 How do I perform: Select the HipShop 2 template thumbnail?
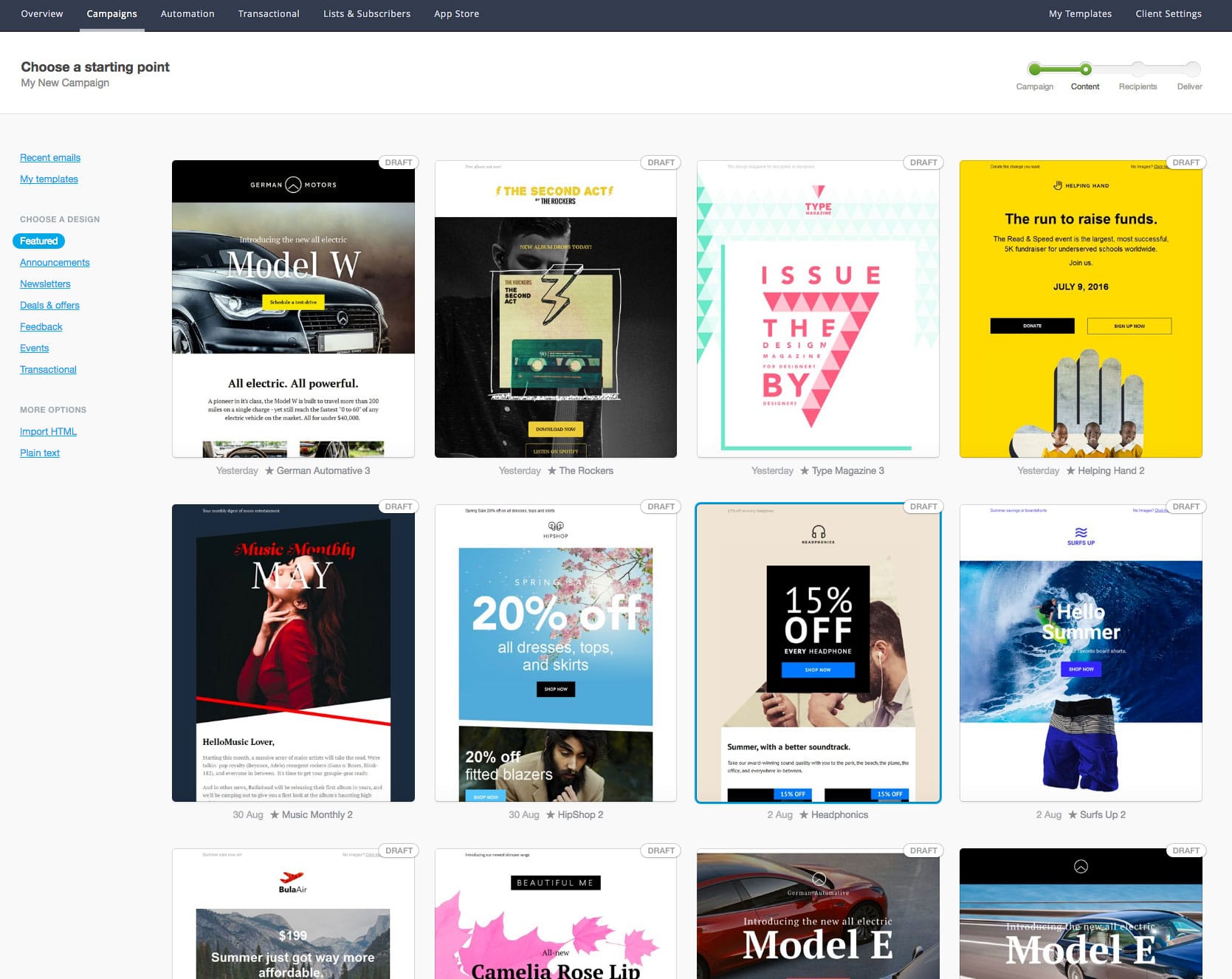(556, 653)
